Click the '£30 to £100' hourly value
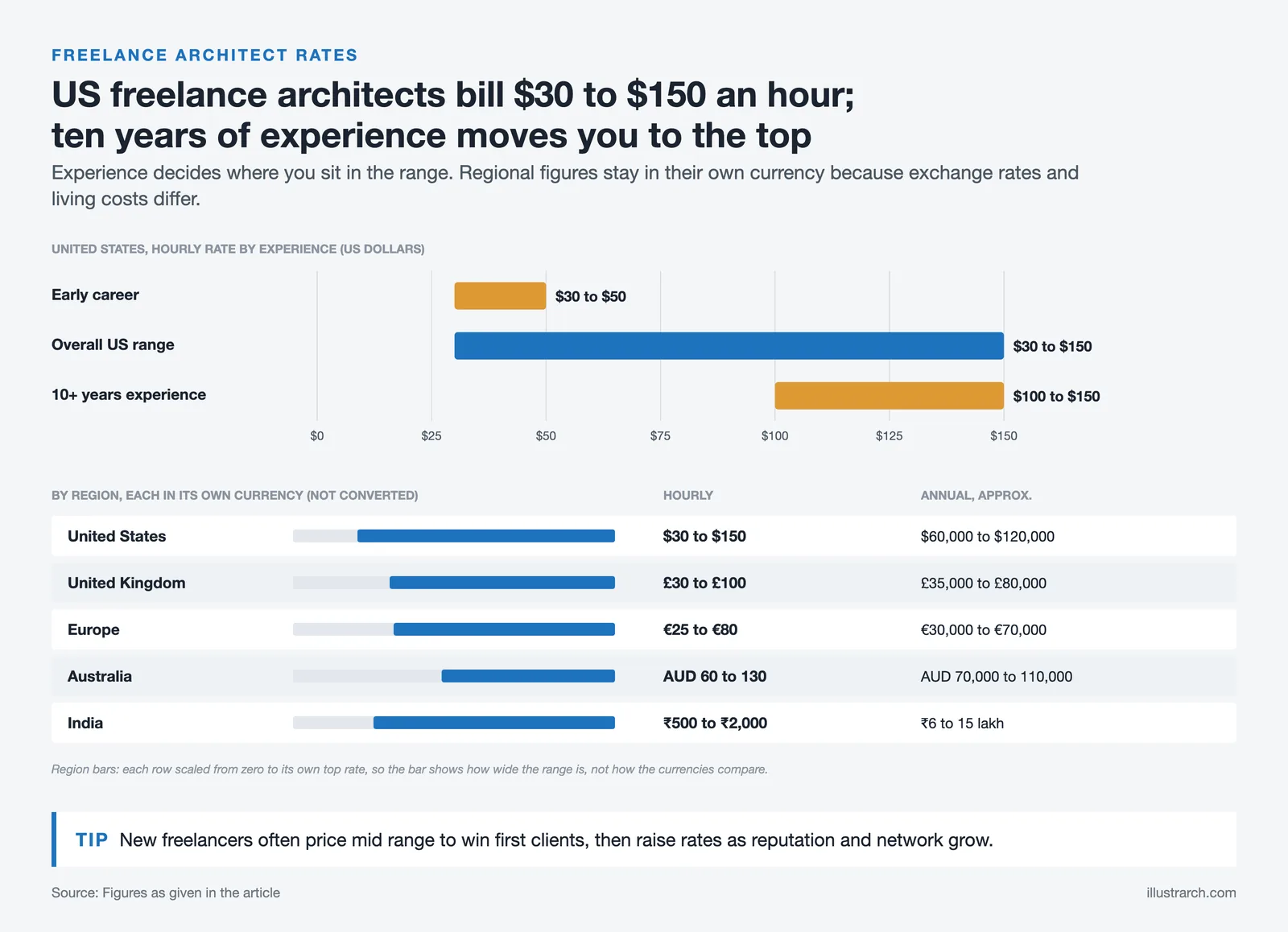 [704, 583]
